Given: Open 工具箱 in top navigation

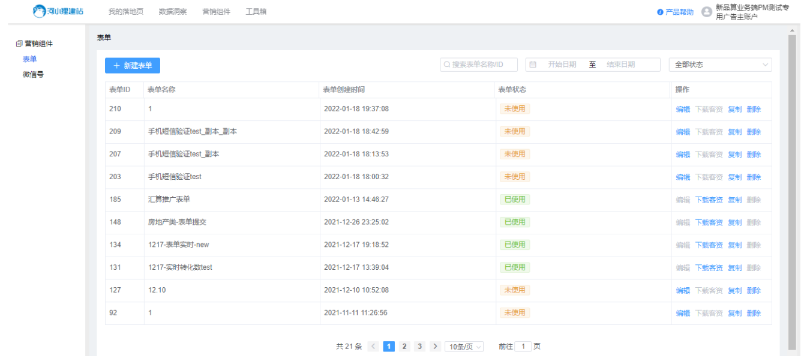Looking at the screenshot, I should pos(256,12).
